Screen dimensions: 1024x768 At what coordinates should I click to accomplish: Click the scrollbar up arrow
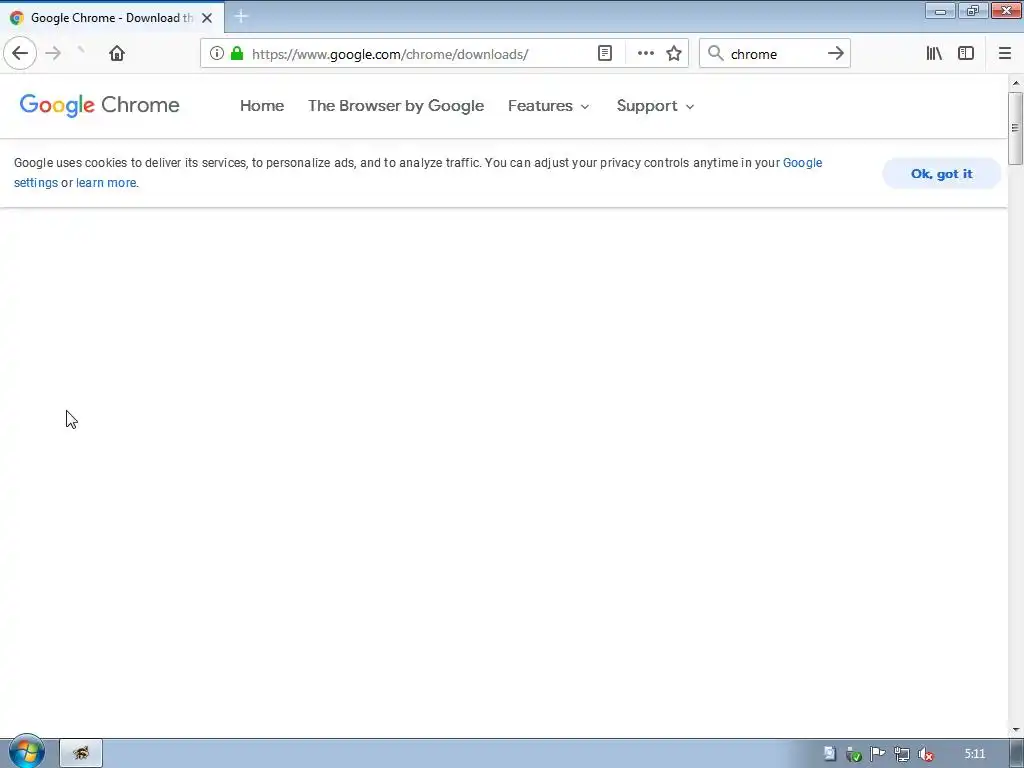pyautogui.click(x=1016, y=83)
